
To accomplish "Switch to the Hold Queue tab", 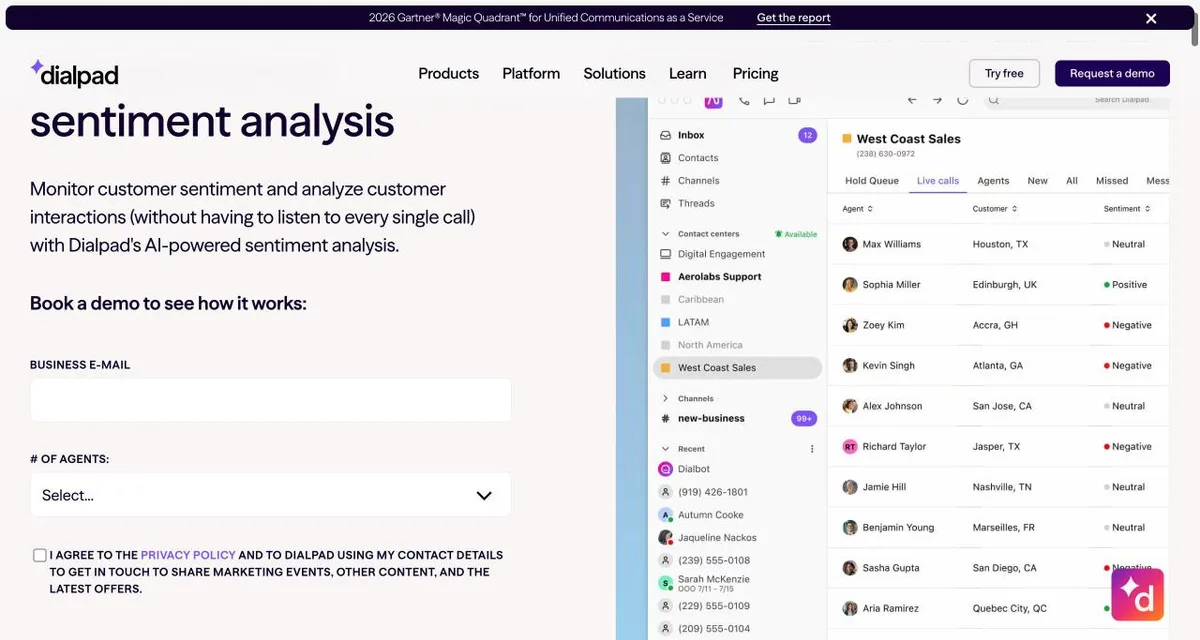I will click(872, 181).
